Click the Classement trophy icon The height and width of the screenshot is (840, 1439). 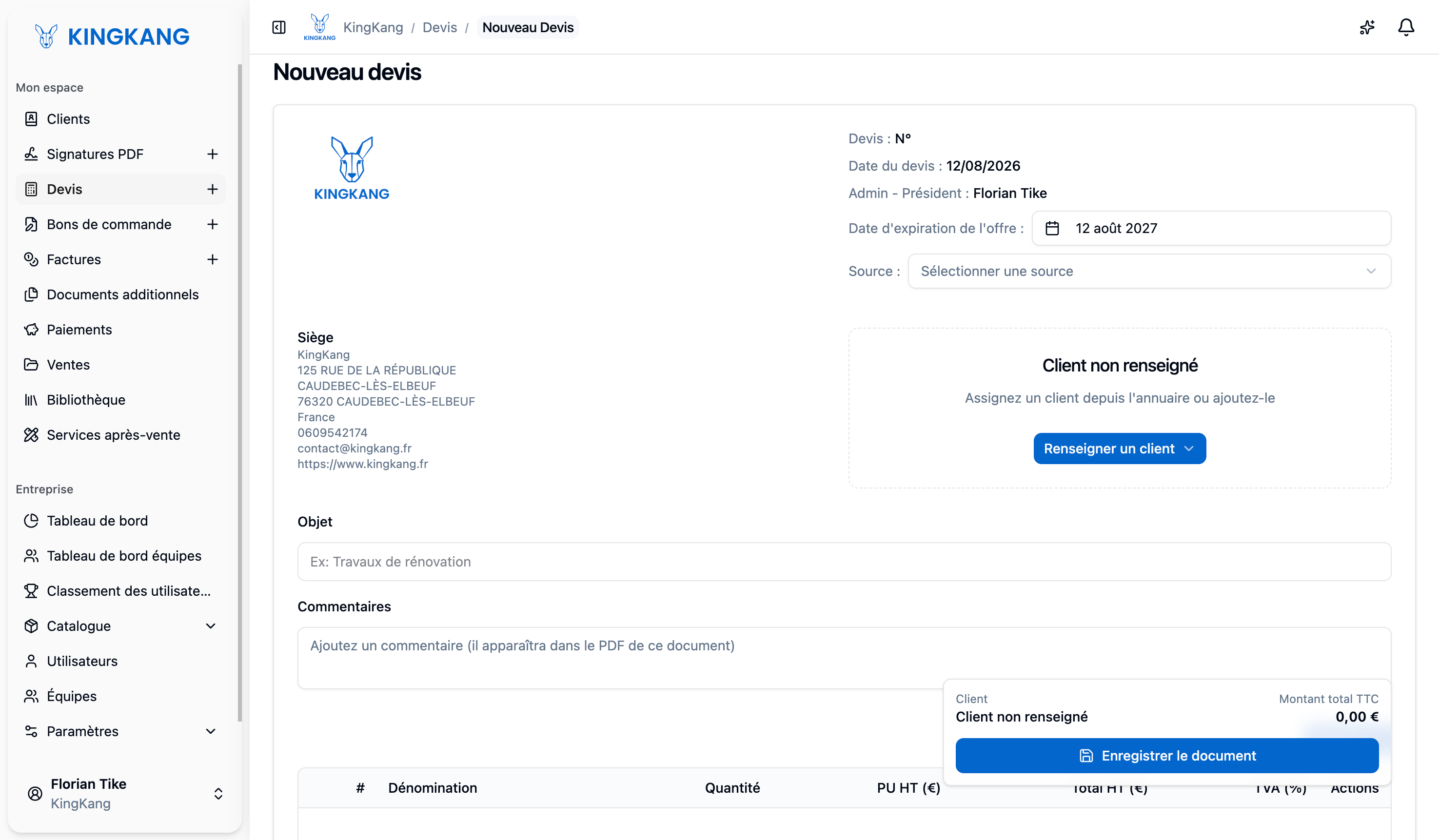(31, 590)
